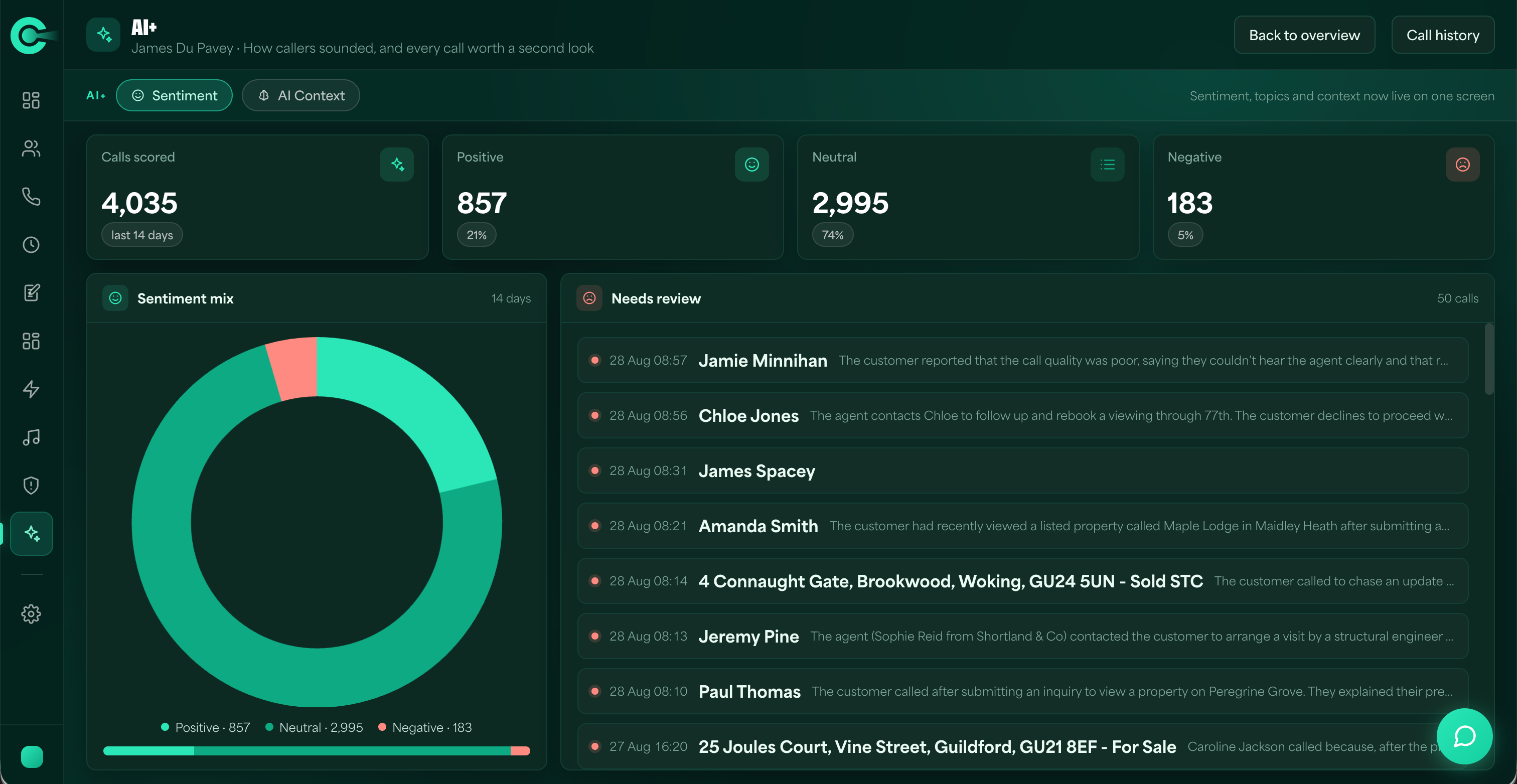This screenshot has height=784, width=1517.
Task: Open the clock history icon in sidebar
Action: [31, 244]
